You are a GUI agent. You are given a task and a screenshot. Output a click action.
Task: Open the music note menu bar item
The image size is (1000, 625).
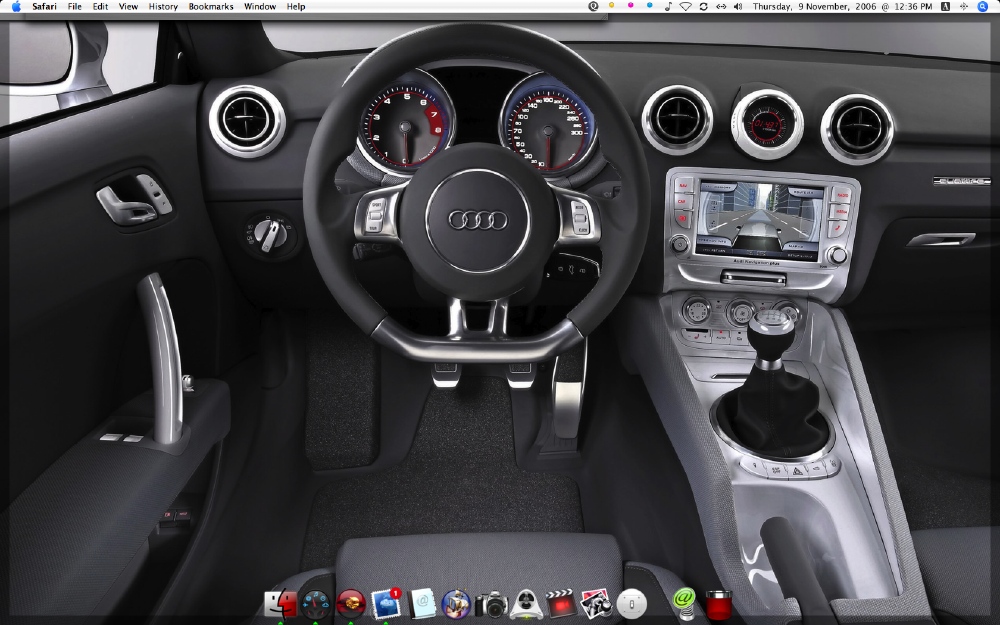[x=668, y=6]
